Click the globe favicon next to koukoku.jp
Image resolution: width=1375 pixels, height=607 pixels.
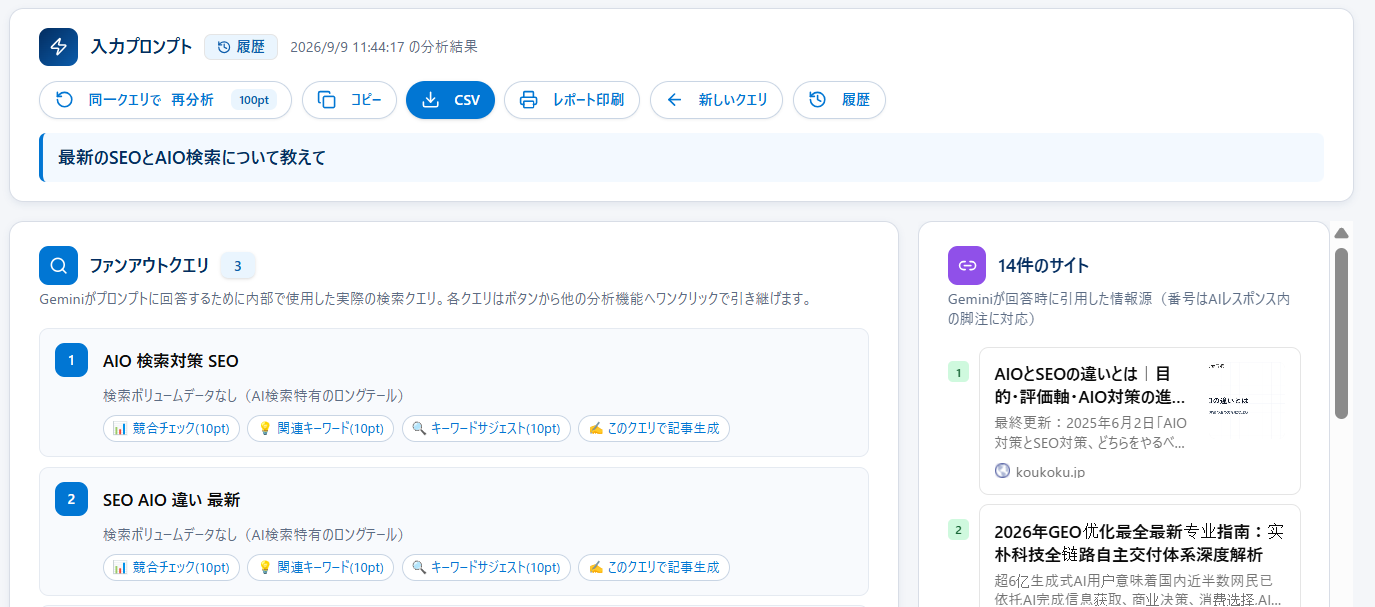1002,471
